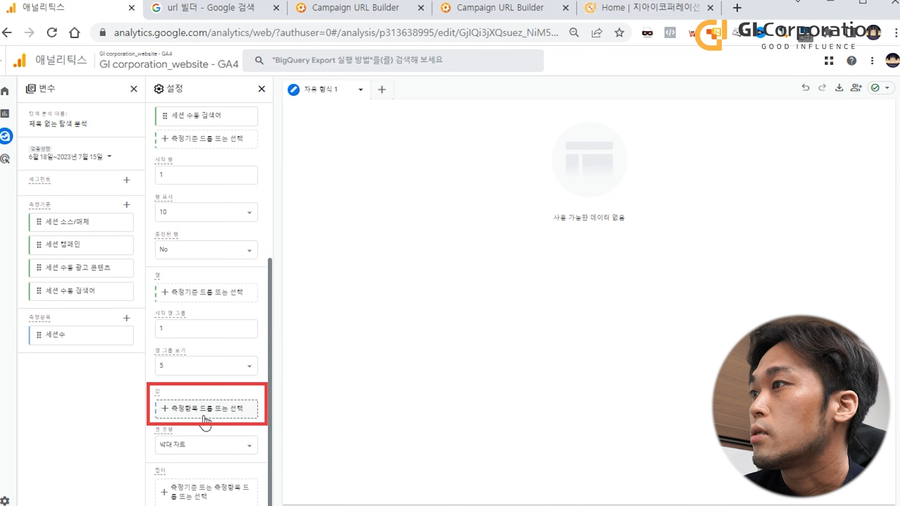Viewport: 900px width, 506px height.
Task: Click the Analytics logo in the header
Action: pyautogui.click(x=20, y=60)
